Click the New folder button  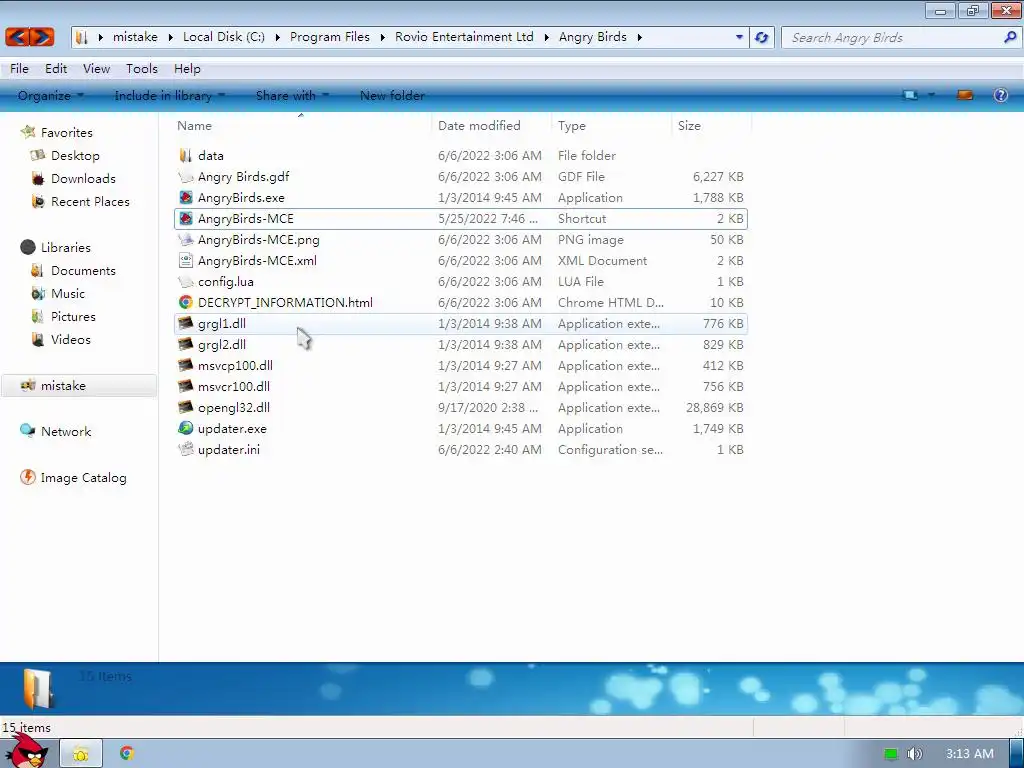click(392, 95)
